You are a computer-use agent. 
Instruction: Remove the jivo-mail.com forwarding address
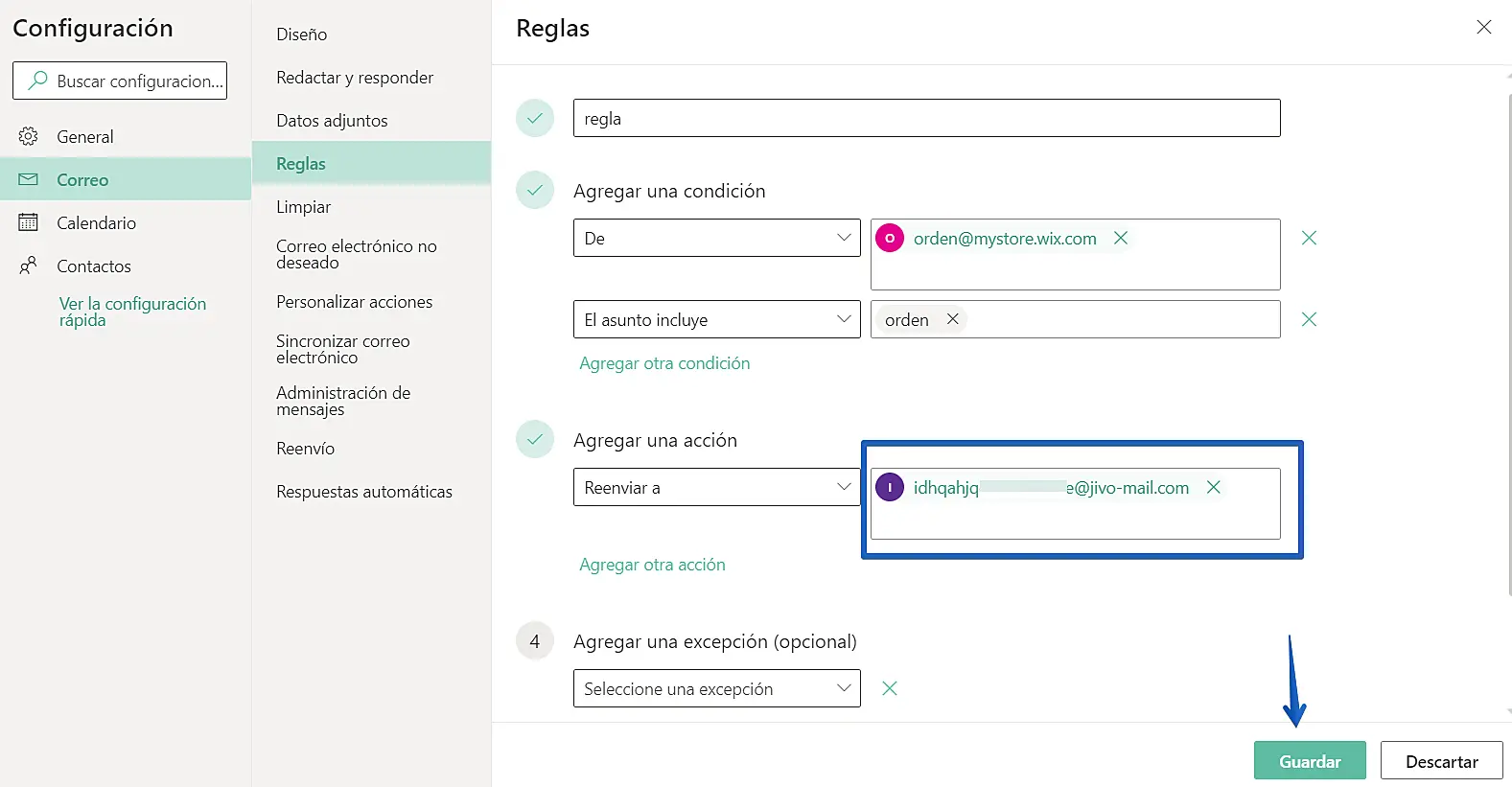coord(1213,487)
